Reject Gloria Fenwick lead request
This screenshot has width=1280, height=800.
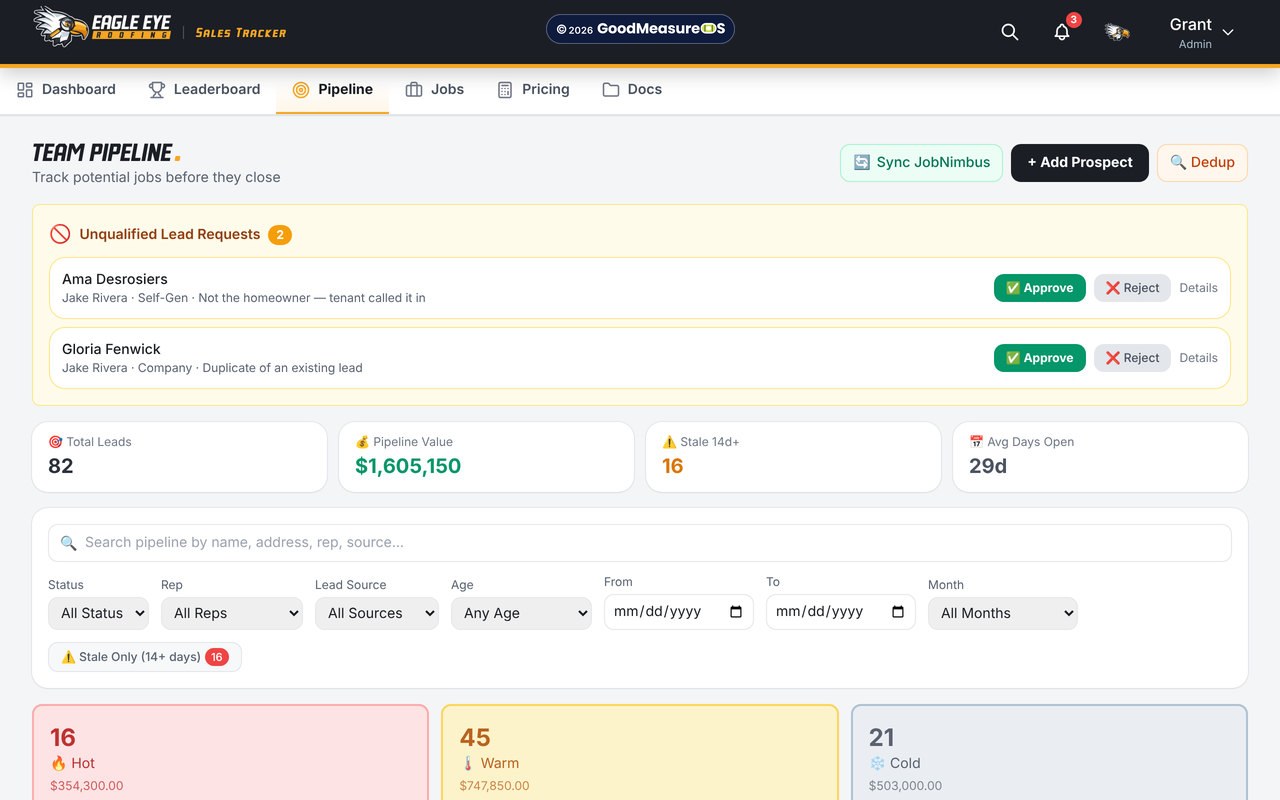tap(1132, 358)
